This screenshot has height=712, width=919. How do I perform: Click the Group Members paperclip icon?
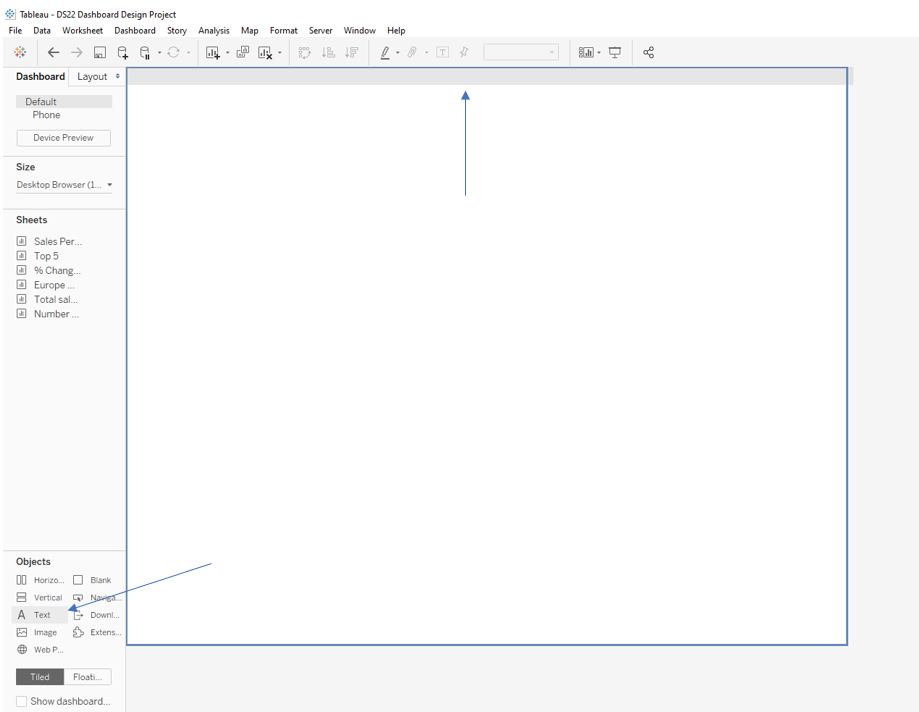[412, 52]
